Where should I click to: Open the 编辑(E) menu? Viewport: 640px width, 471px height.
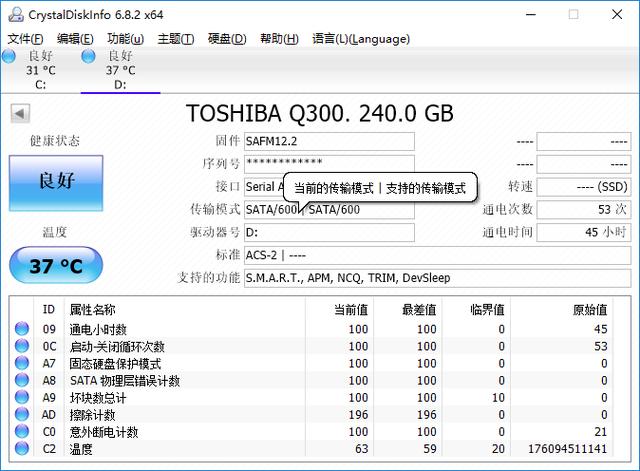click(75, 39)
